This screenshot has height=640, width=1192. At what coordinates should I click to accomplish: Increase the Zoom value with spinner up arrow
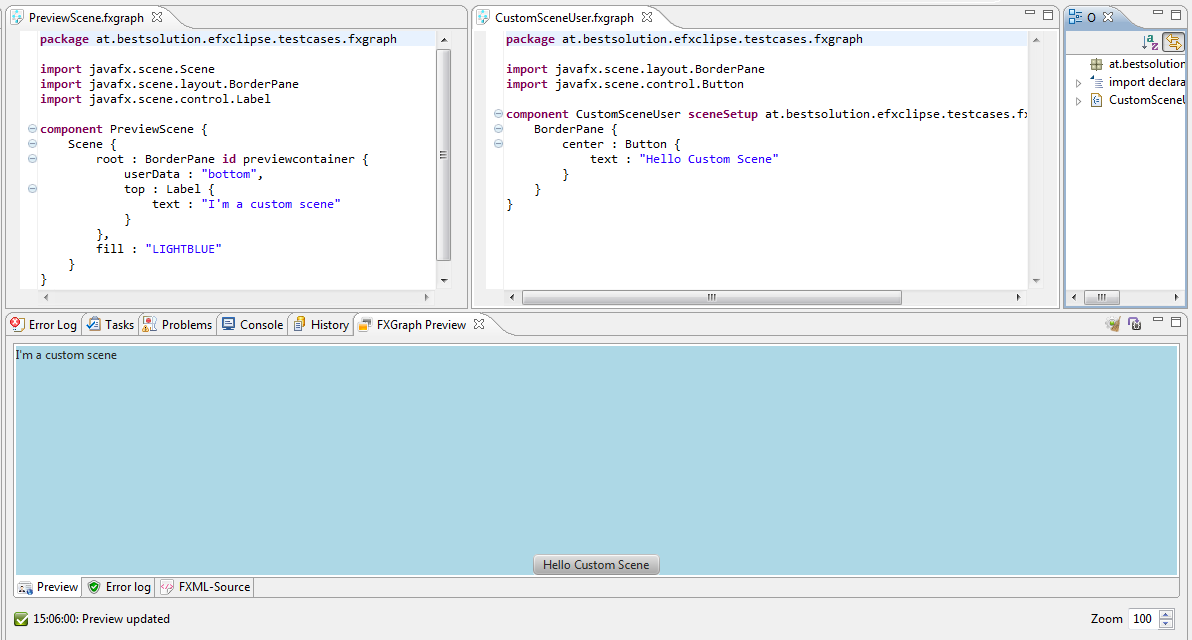pyautogui.click(x=1166, y=614)
